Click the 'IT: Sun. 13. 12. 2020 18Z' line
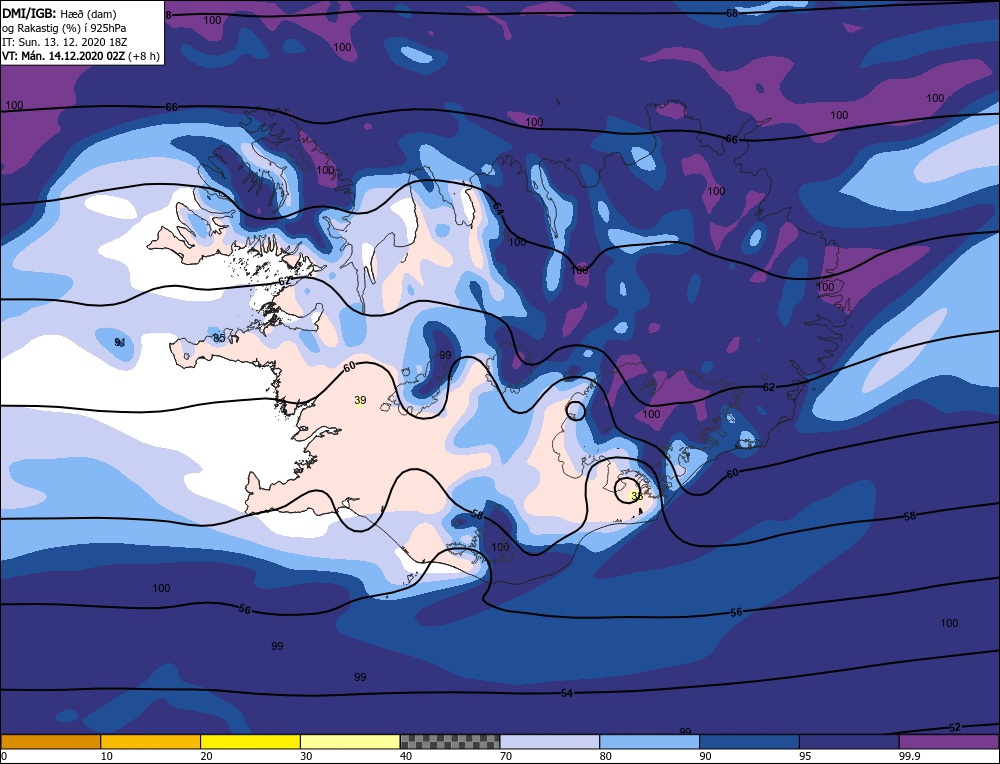 click(64, 42)
